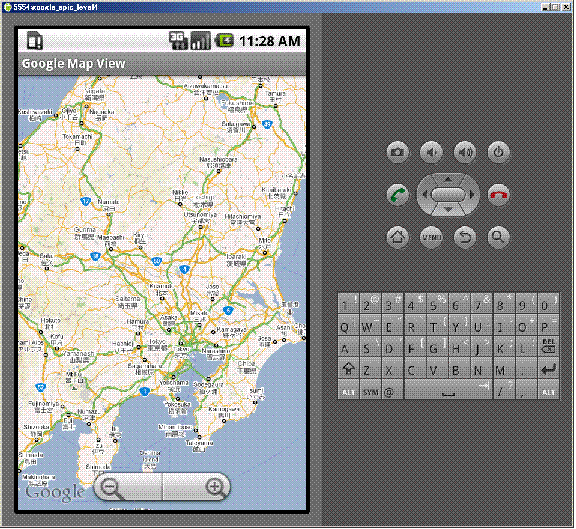
Task: Click the number 8 key
Action: pos(503,303)
